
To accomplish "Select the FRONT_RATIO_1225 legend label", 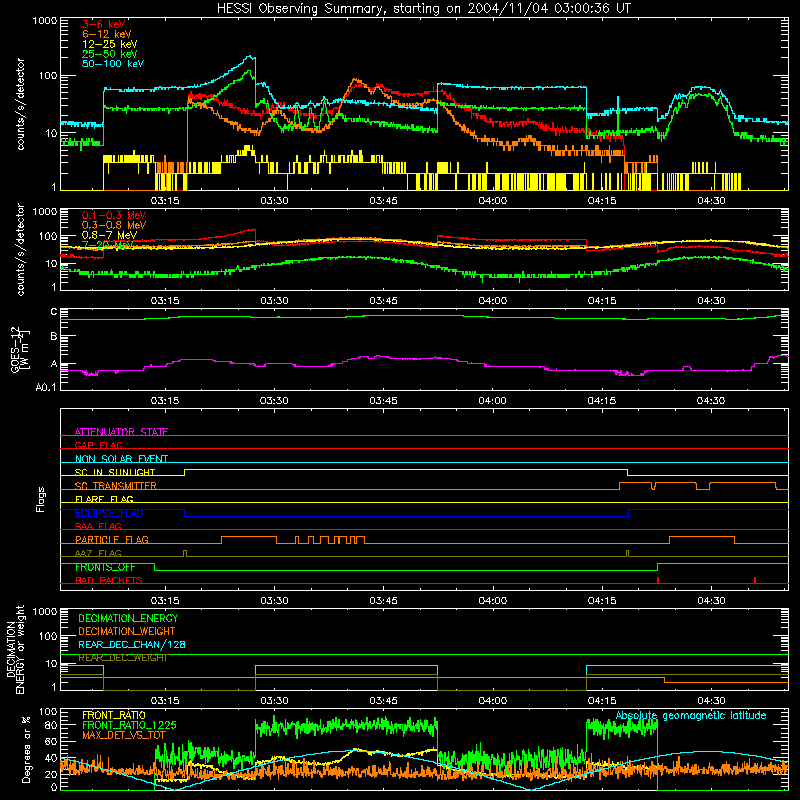I will (x=129, y=725).
